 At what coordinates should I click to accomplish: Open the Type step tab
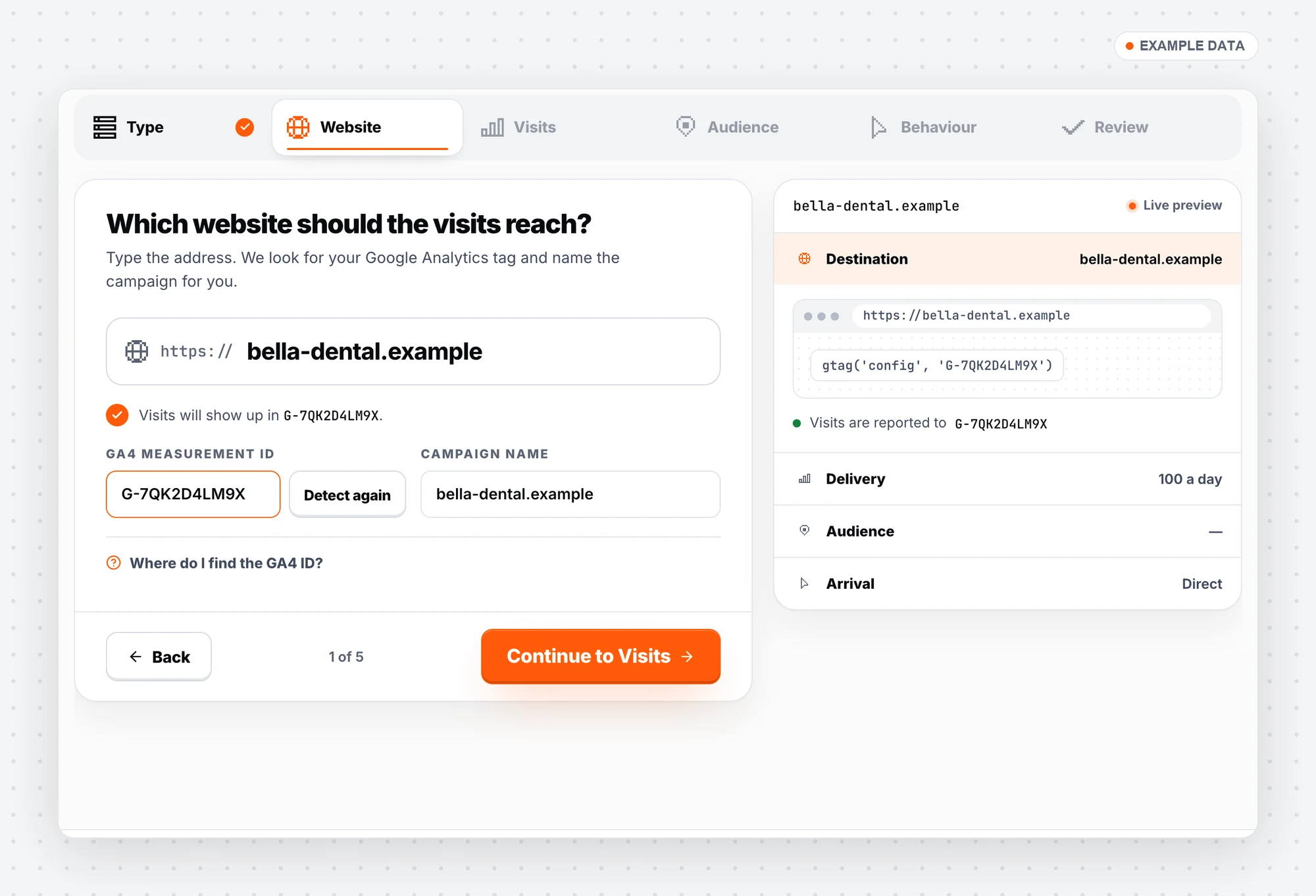pyautogui.click(x=174, y=127)
